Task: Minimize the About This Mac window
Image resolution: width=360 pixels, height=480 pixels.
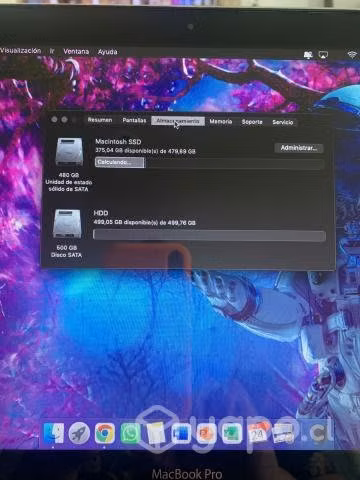Action: pos(64,119)
